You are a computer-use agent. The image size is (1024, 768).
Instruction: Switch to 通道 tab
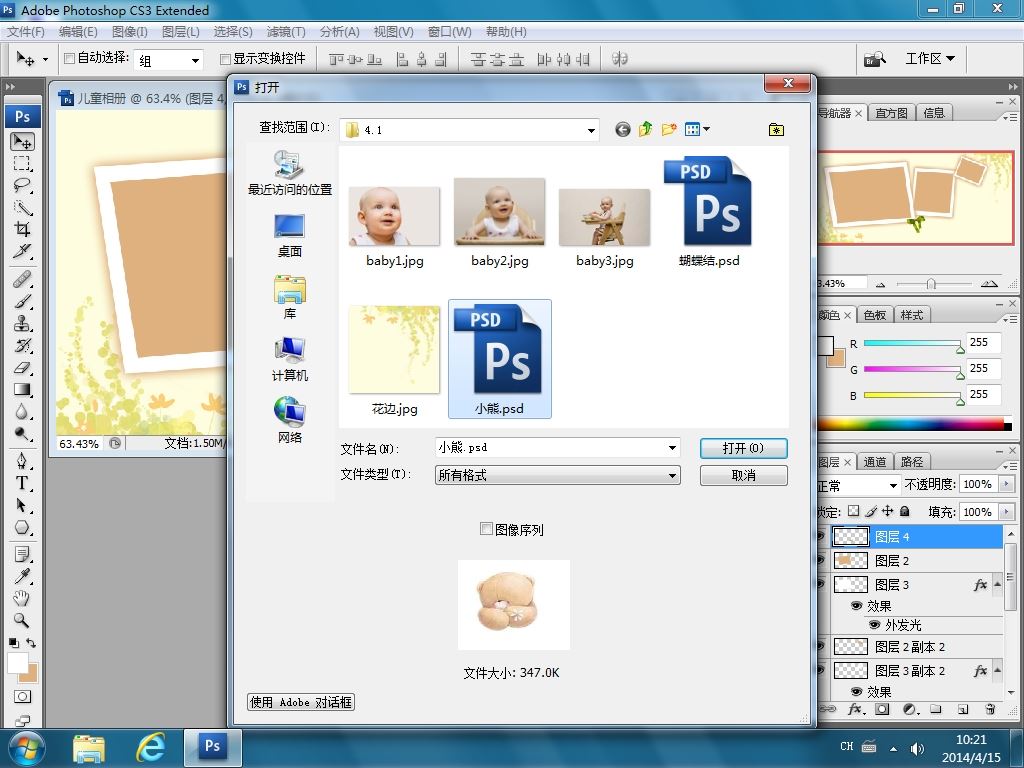(874, 462)
